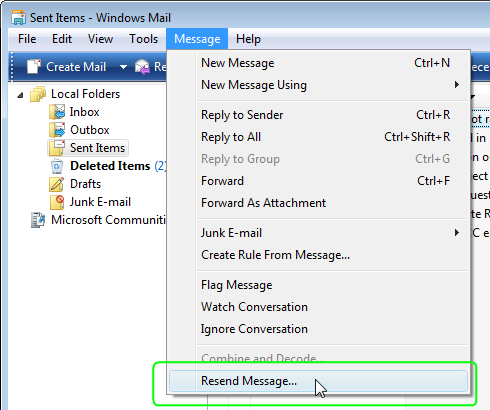
Task: Click the Create Mail button label
Action: click(x=76, y=67)
